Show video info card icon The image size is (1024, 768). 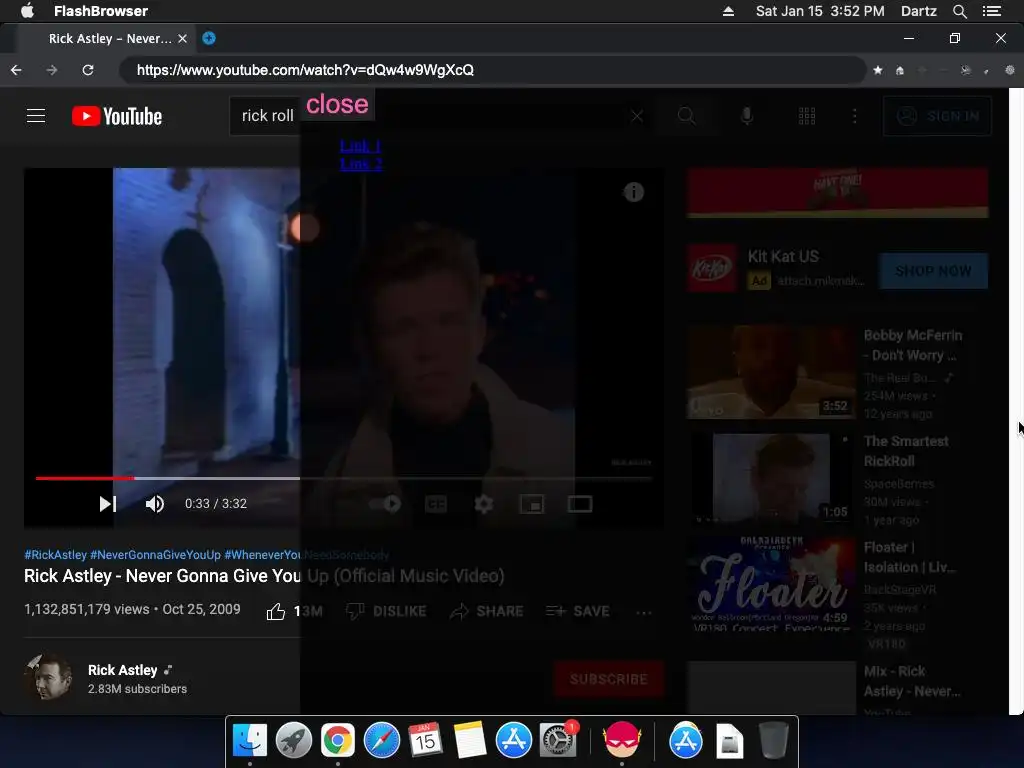point(633,192)
